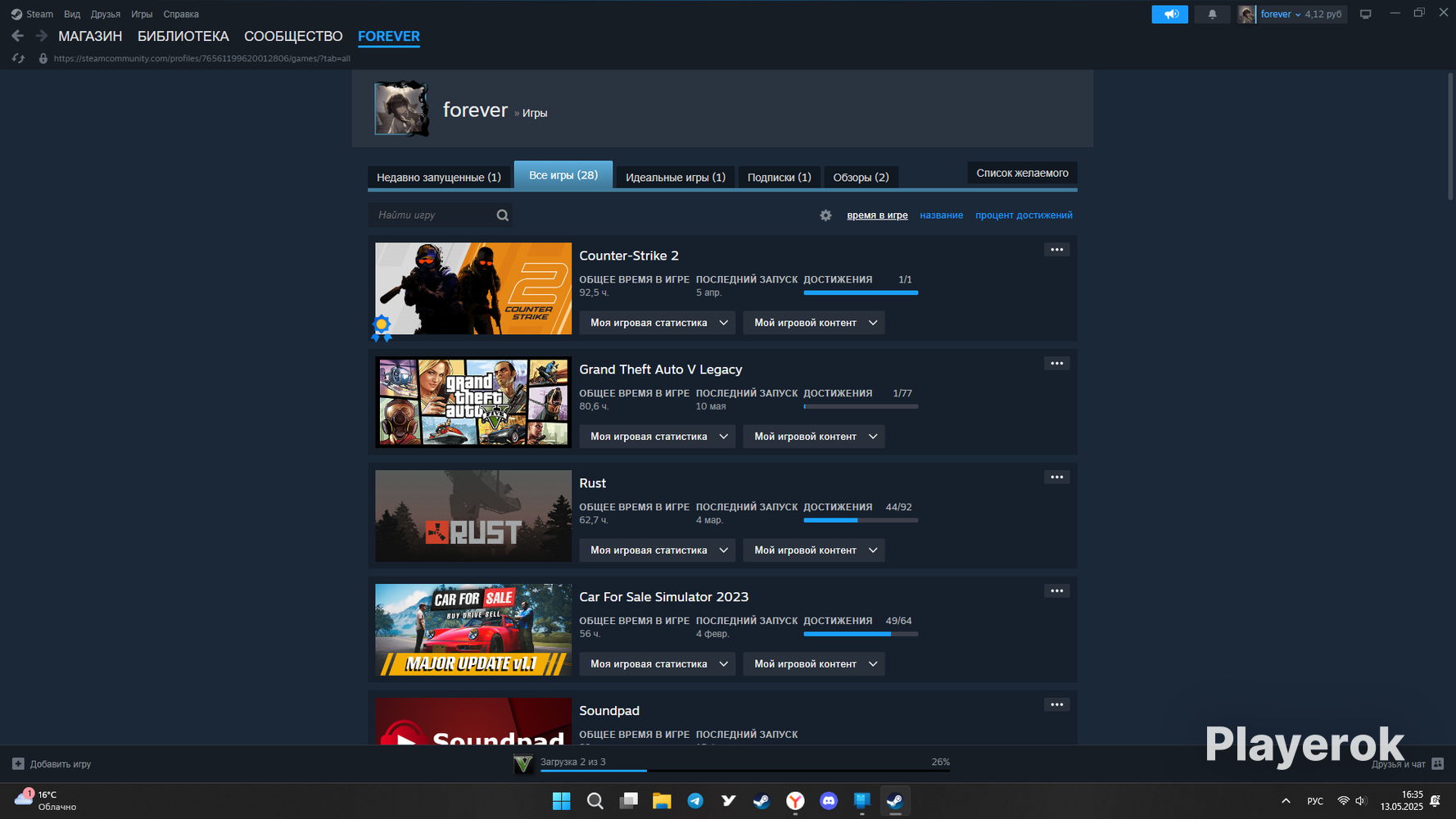Image resolution: width=1456 pixels, height=819 pixels.
Task: Click the padlock icon beside the URL
Action: 43,58
